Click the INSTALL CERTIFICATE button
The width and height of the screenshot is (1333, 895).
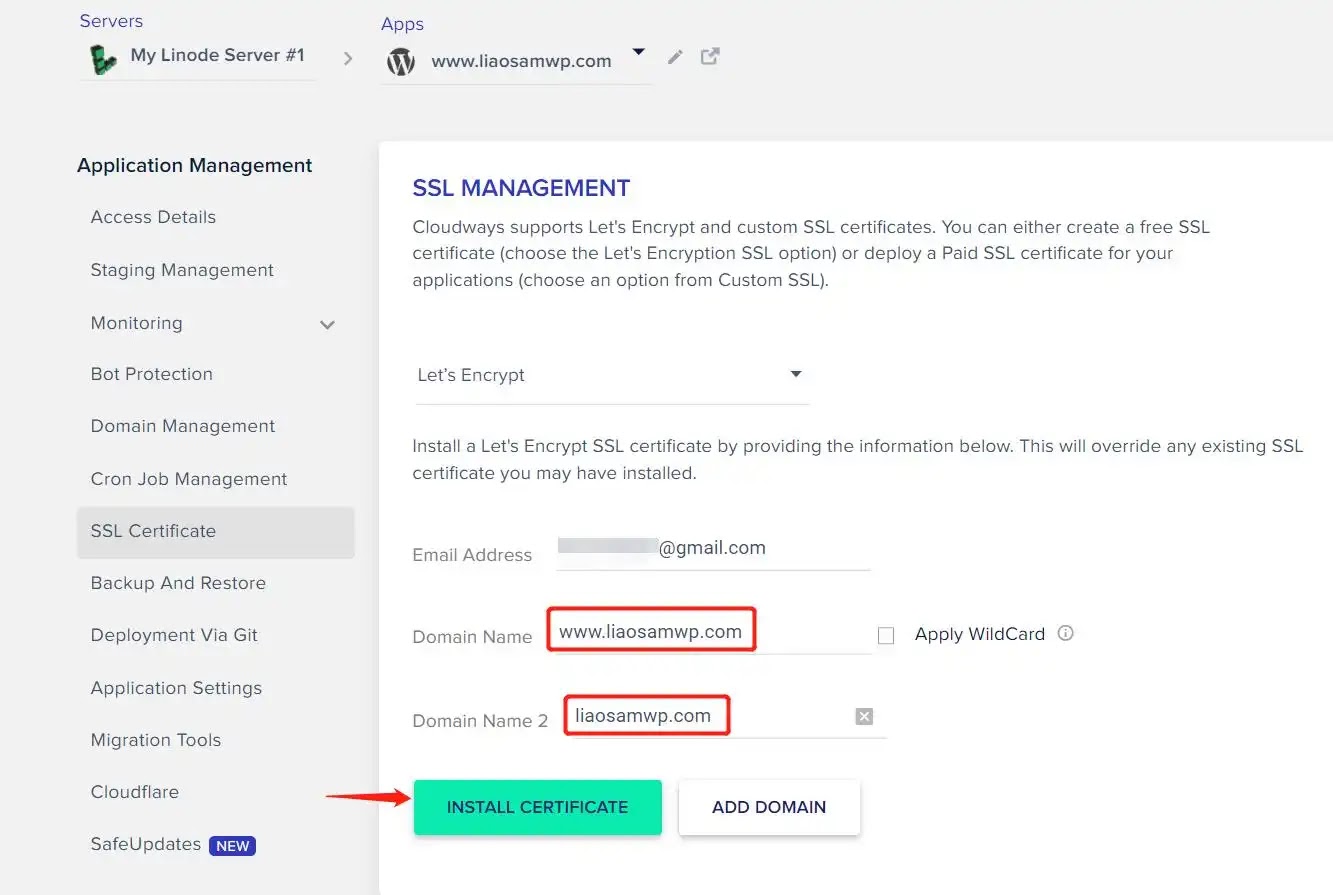coord(538,807)
